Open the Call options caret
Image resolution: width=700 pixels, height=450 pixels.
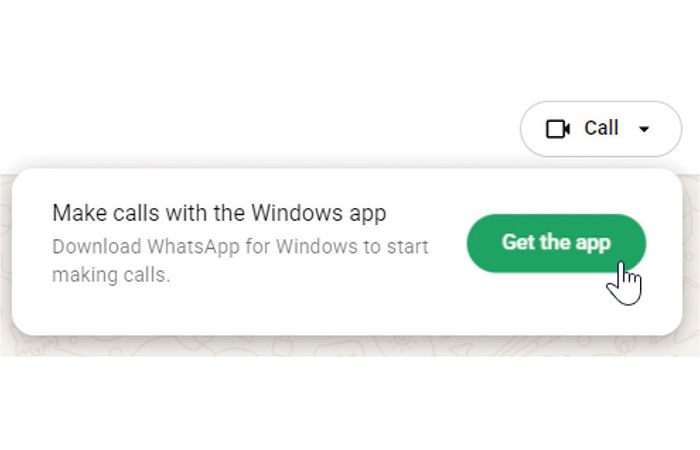pos(644,129)
